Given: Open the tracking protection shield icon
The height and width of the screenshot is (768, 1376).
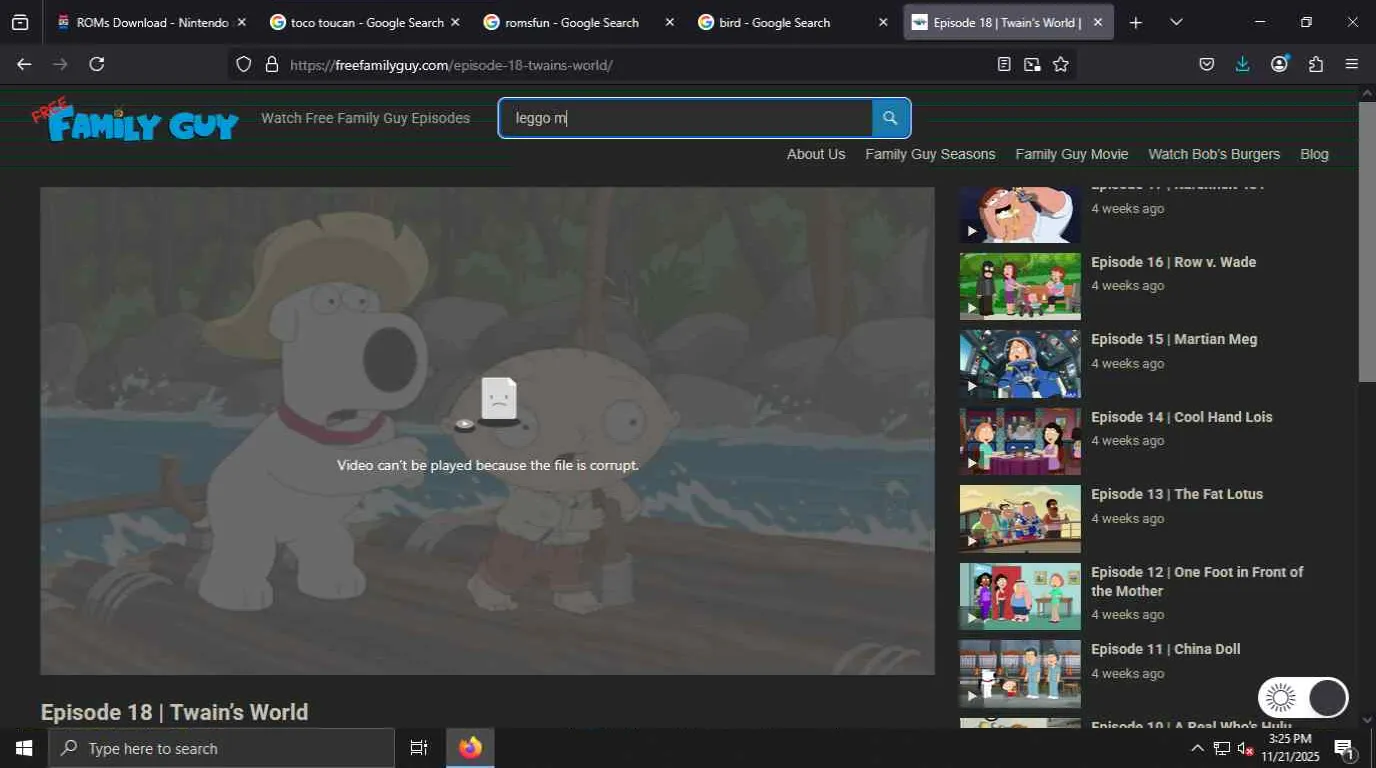Looking at the screenshot, I should tap(244, 64).
